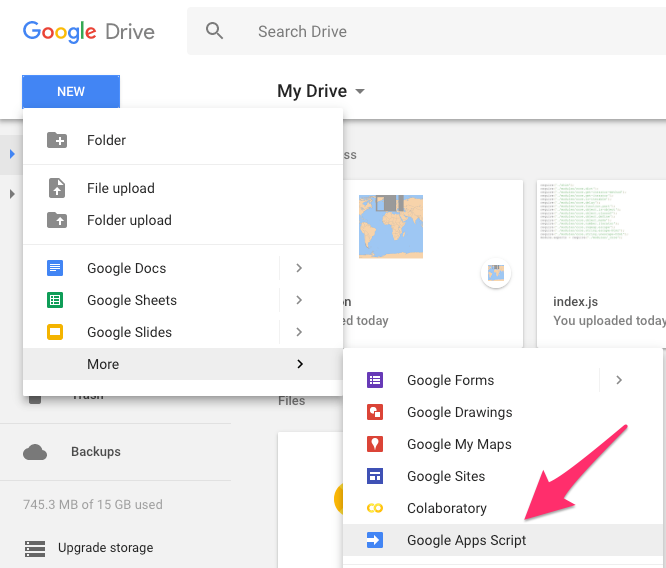
Task: Create a new Google Slides presentation
Action: [151, 332]
